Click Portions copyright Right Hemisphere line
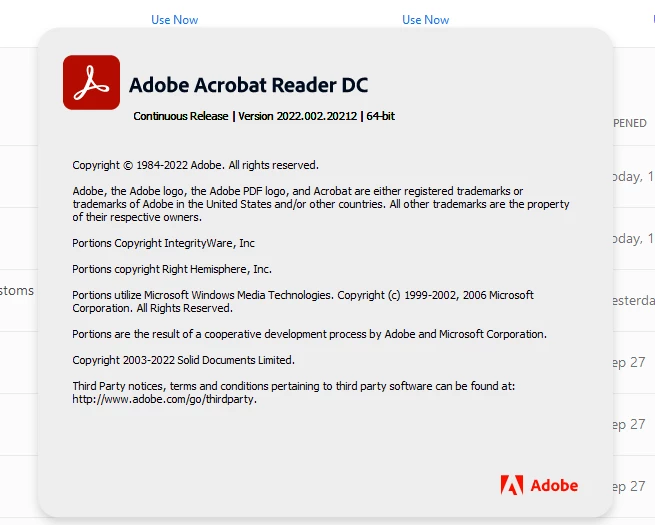This screenshot has height=525, width=655. (172, 269)
